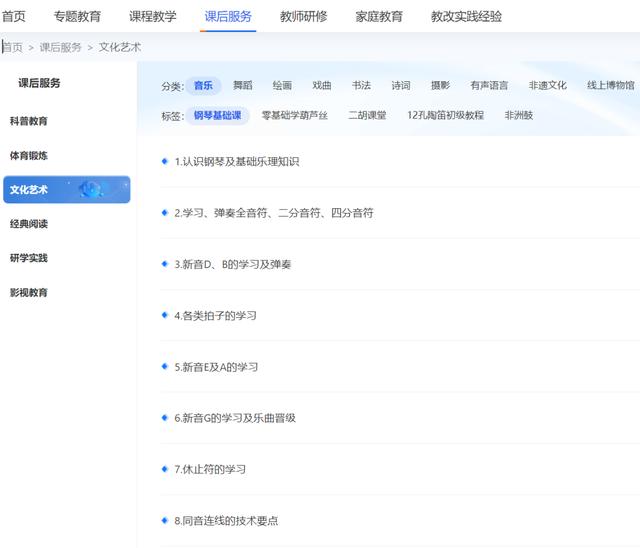Choose the 舞蹈 category filter
Viewport: 640px width, 548px height.
(x=242, y=86)
